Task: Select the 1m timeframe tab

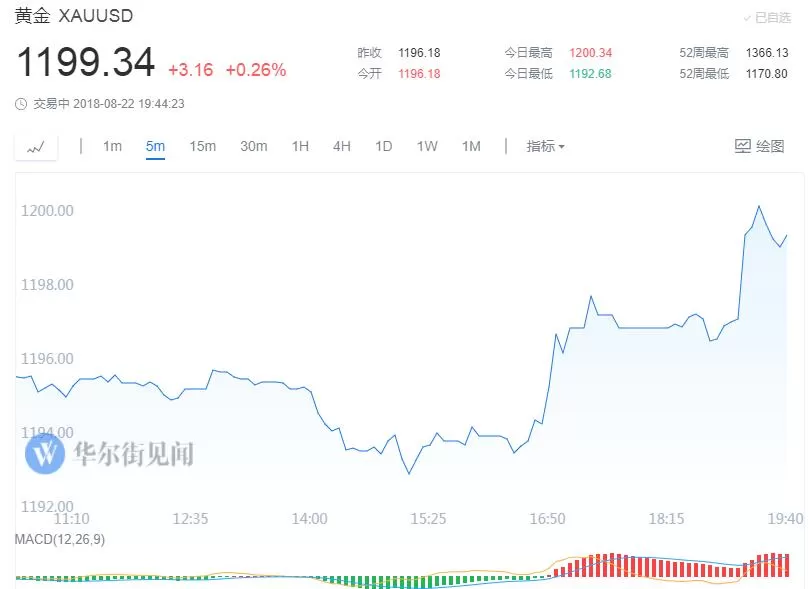Action: (x=112, y=146)
